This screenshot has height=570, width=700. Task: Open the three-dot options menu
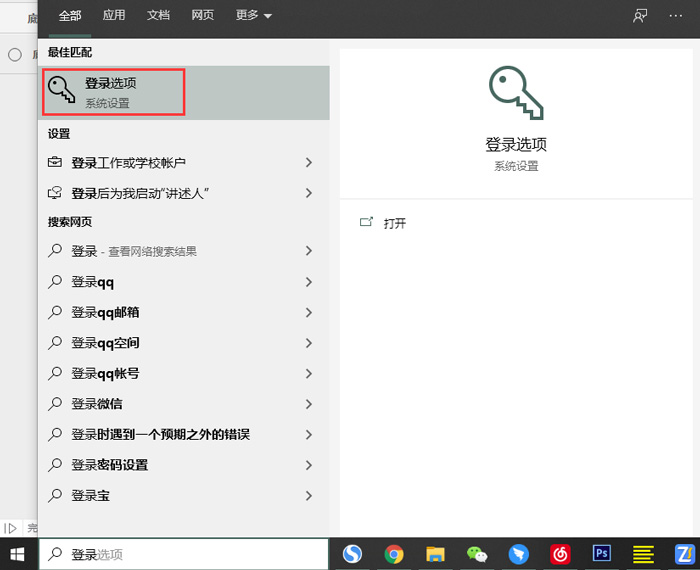click(675, 16)
